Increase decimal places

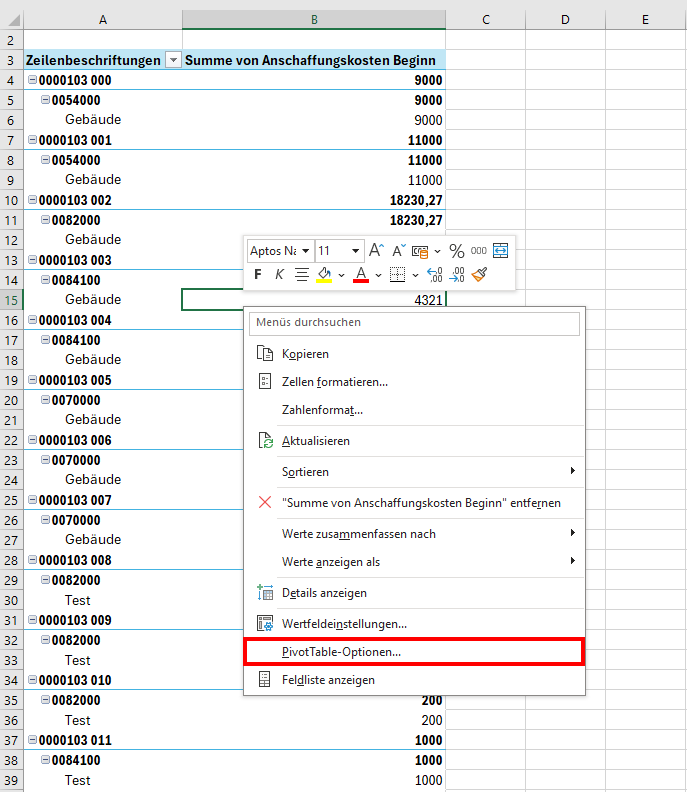point(434,275)
